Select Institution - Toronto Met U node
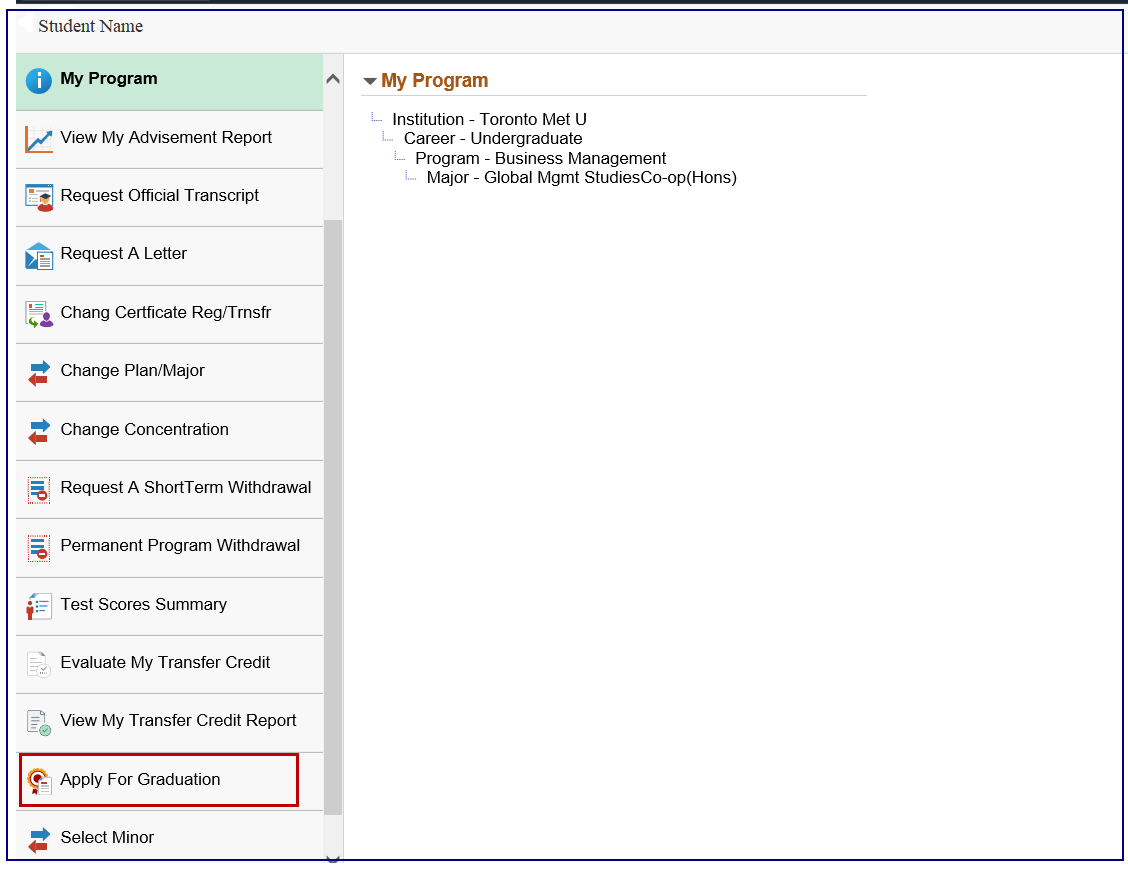Image resolution: width=1128 pixels, height=869 pixels. tap(489, 120)
